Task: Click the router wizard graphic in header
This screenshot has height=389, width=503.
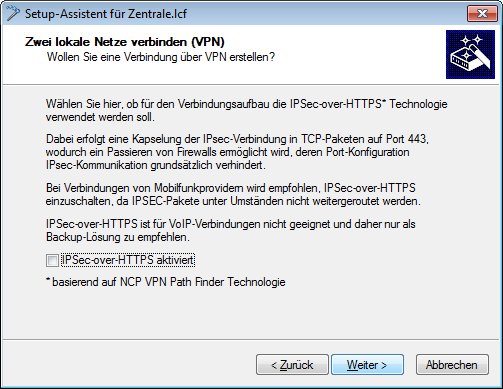Action: (470, 54)
